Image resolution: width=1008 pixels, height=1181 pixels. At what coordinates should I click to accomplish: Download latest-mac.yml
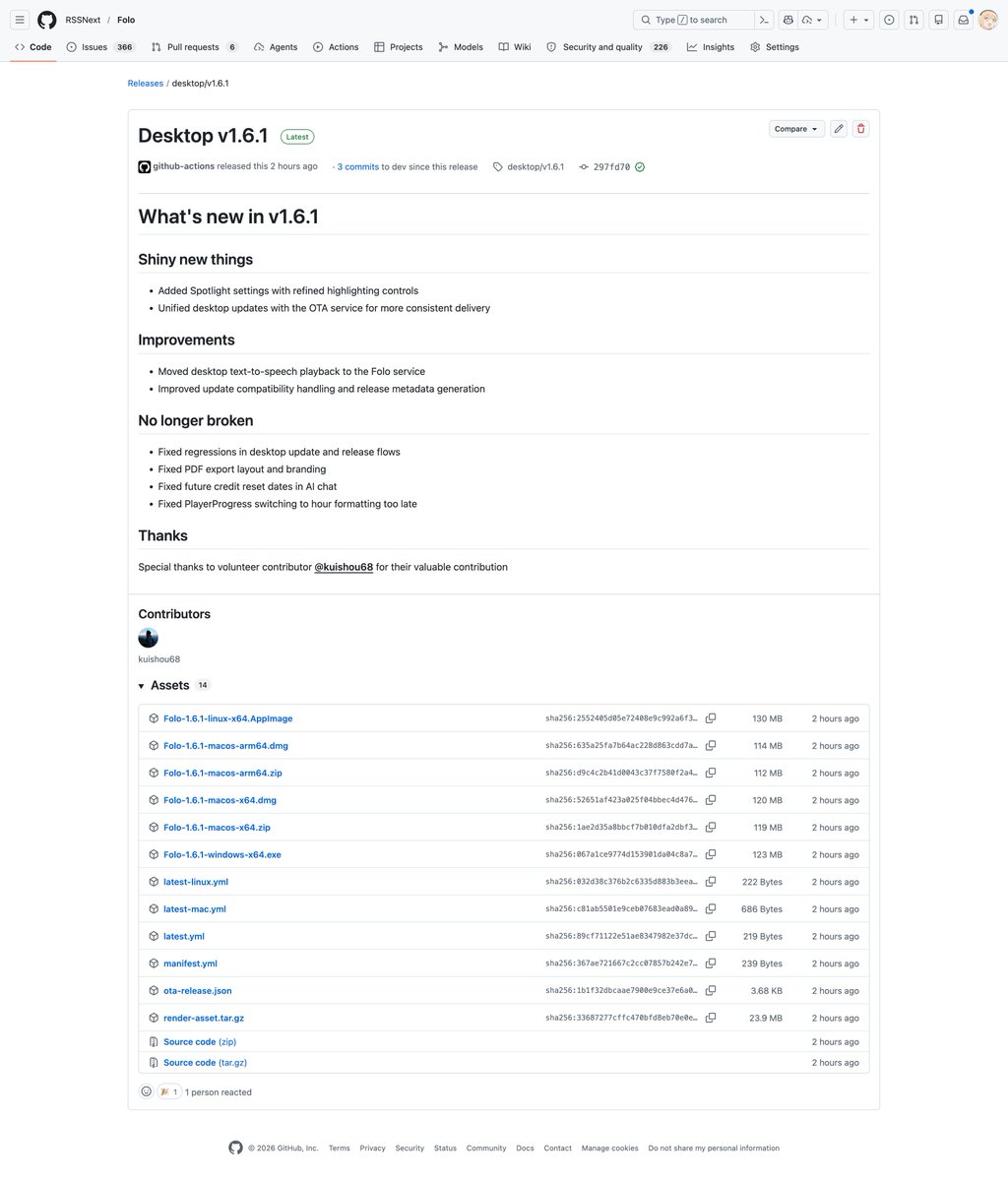195,909
